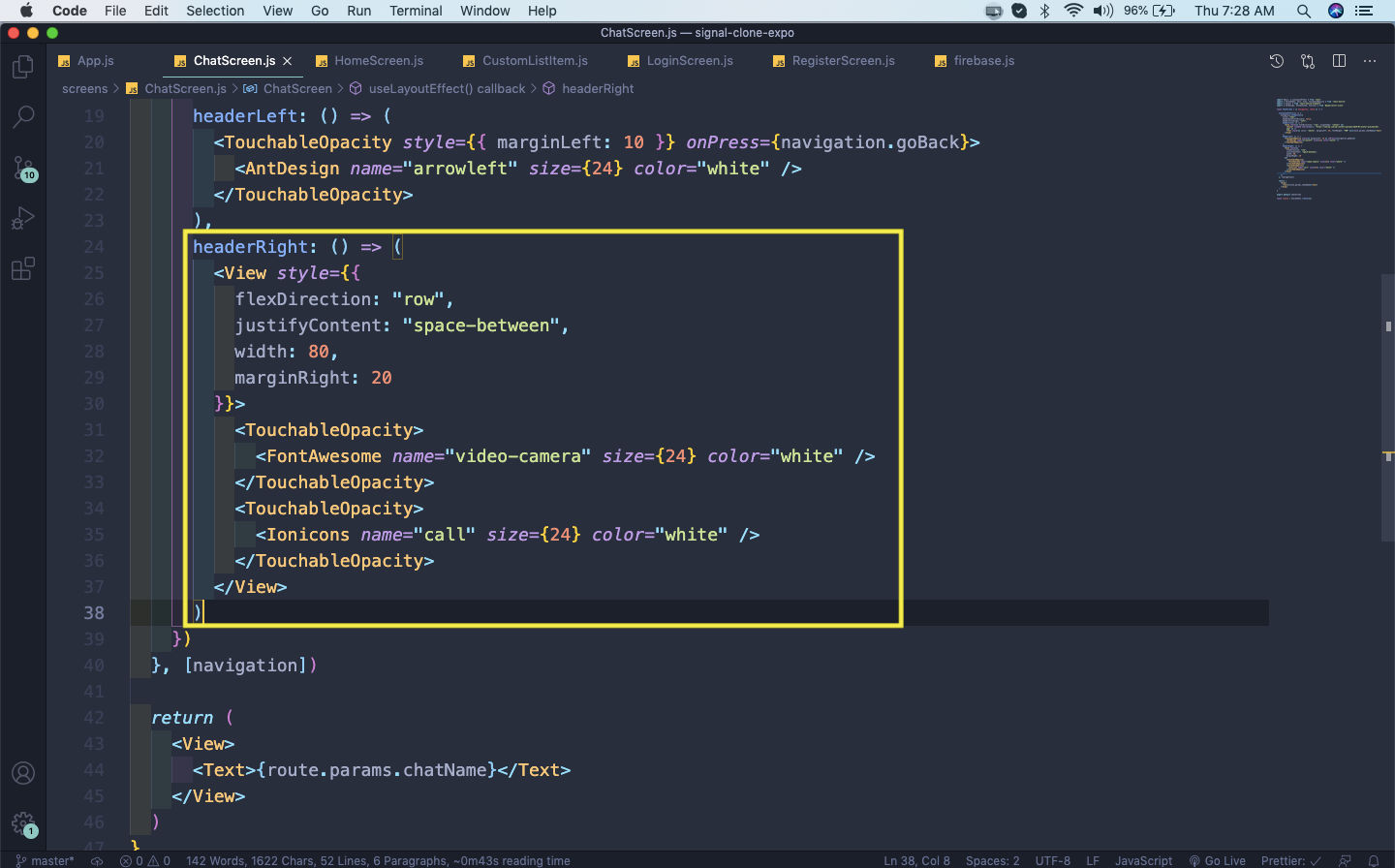This screenshot has height=868, width=1395.
Task: Open the Window menu
Action: (x=484, y=11)
